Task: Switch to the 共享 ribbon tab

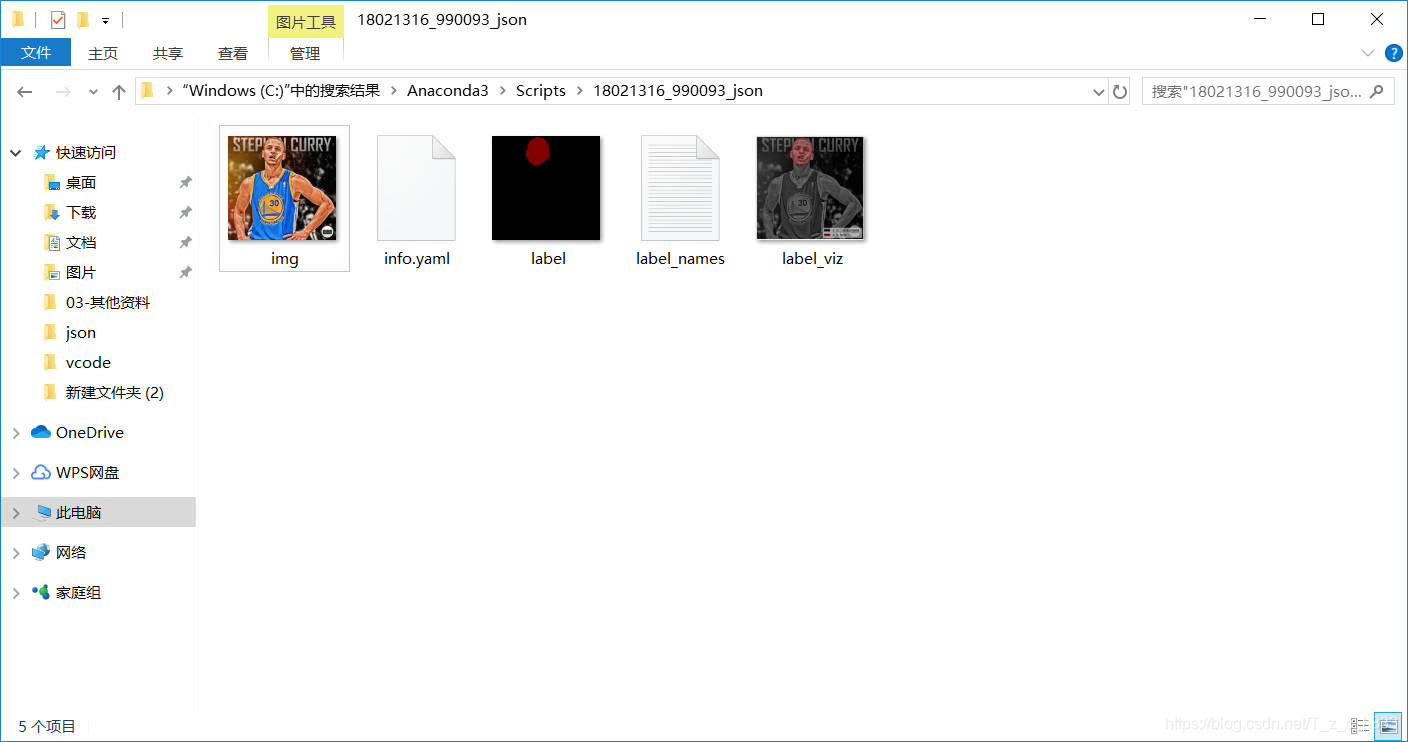Action: coord(168,53)
